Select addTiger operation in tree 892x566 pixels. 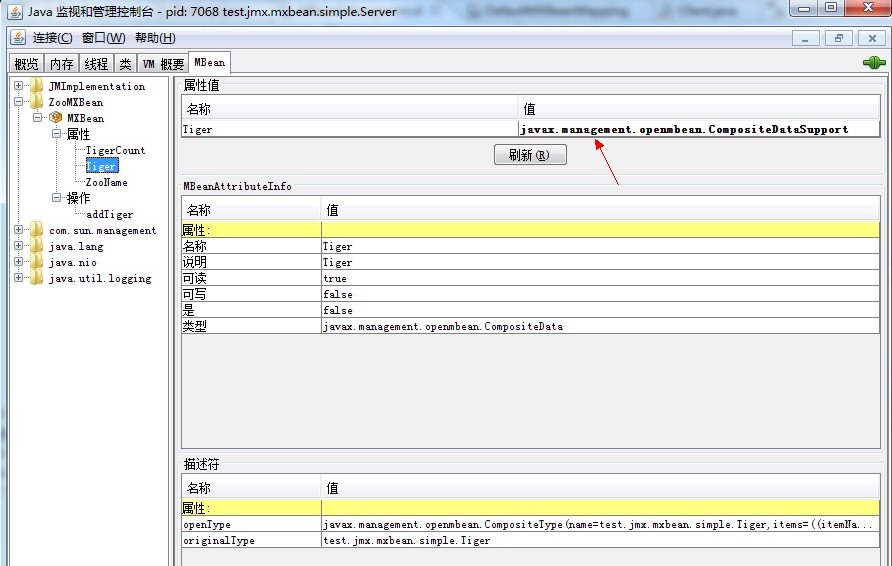(x=109, y=214)
